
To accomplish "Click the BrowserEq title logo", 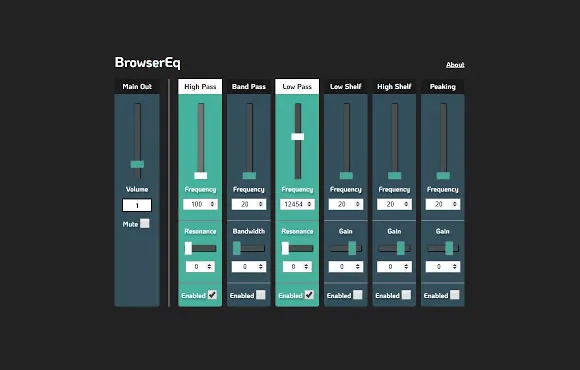I will [x=148, y=63].
